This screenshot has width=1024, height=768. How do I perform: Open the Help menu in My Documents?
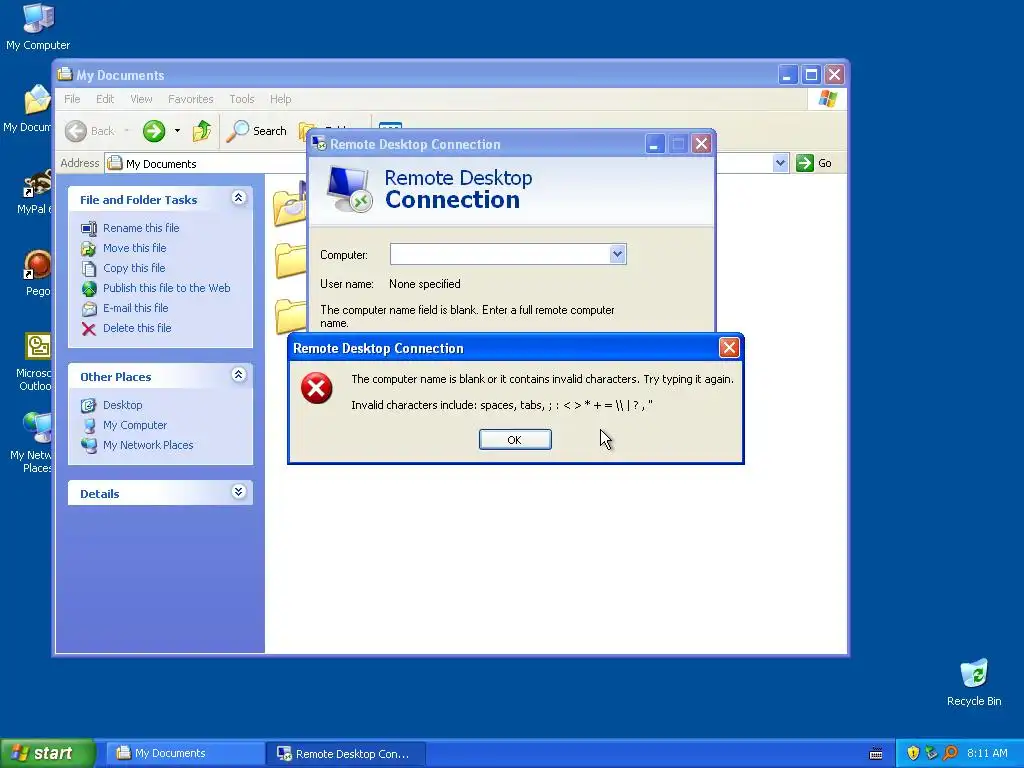[281, 99]
